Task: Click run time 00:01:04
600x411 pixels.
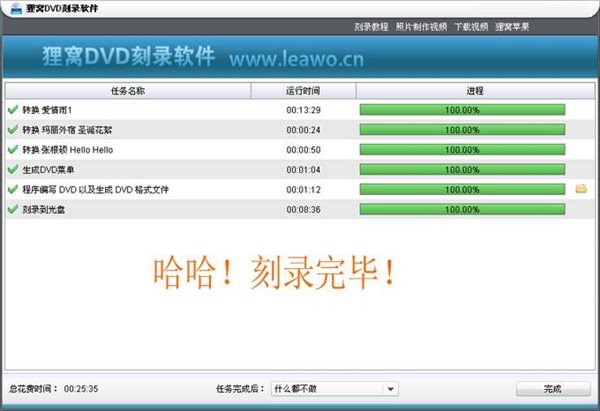Action: (303, 170)
